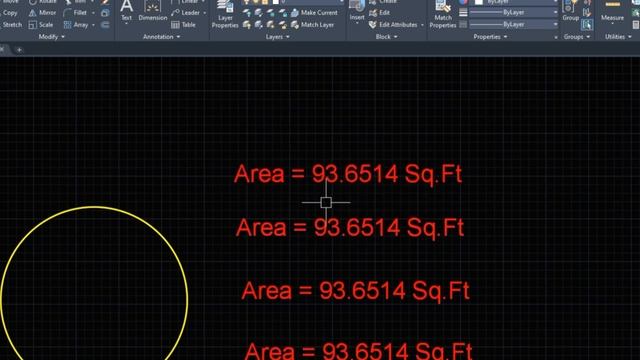The width and height of the screenshot is (640, 360).
Task: Select the third Area = 93.6514 Sq.Ft text
Action: (355, 291)
